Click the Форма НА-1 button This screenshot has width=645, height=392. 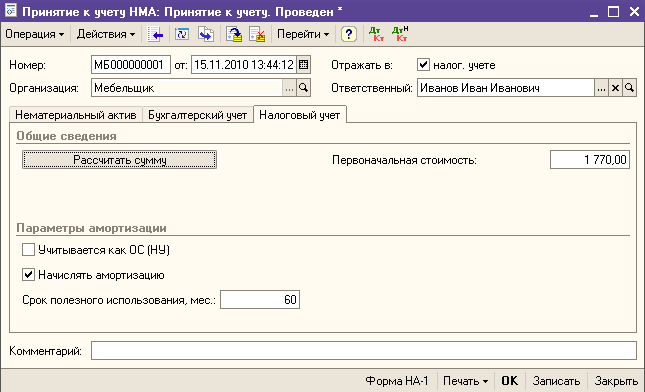point(397,381)
